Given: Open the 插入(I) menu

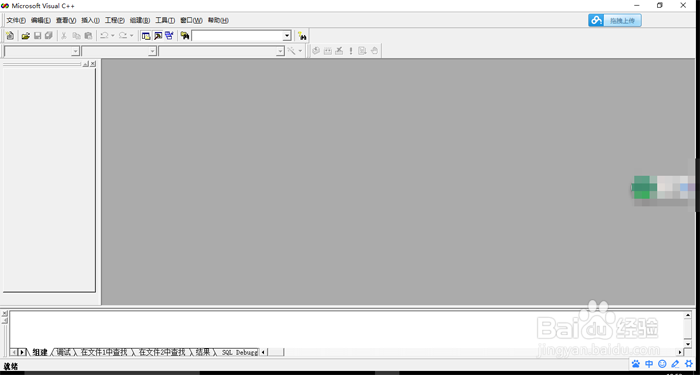Looking at the screenshot, I should (91, 20).
